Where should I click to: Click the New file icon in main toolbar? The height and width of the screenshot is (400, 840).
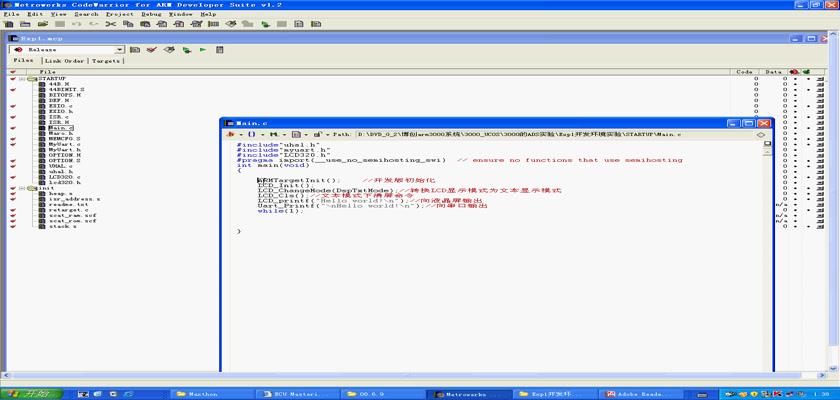coord(8,24)
